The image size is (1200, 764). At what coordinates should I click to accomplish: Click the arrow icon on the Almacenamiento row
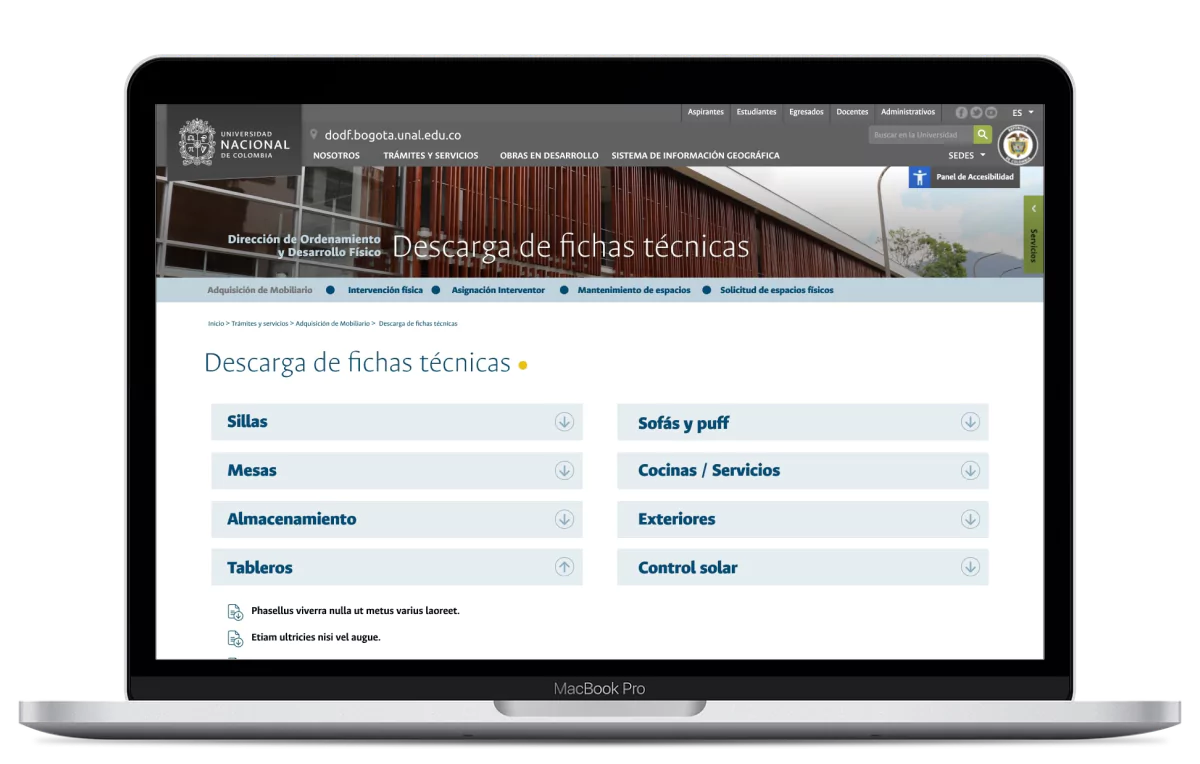pyautogui.click(x=564, y=519)
